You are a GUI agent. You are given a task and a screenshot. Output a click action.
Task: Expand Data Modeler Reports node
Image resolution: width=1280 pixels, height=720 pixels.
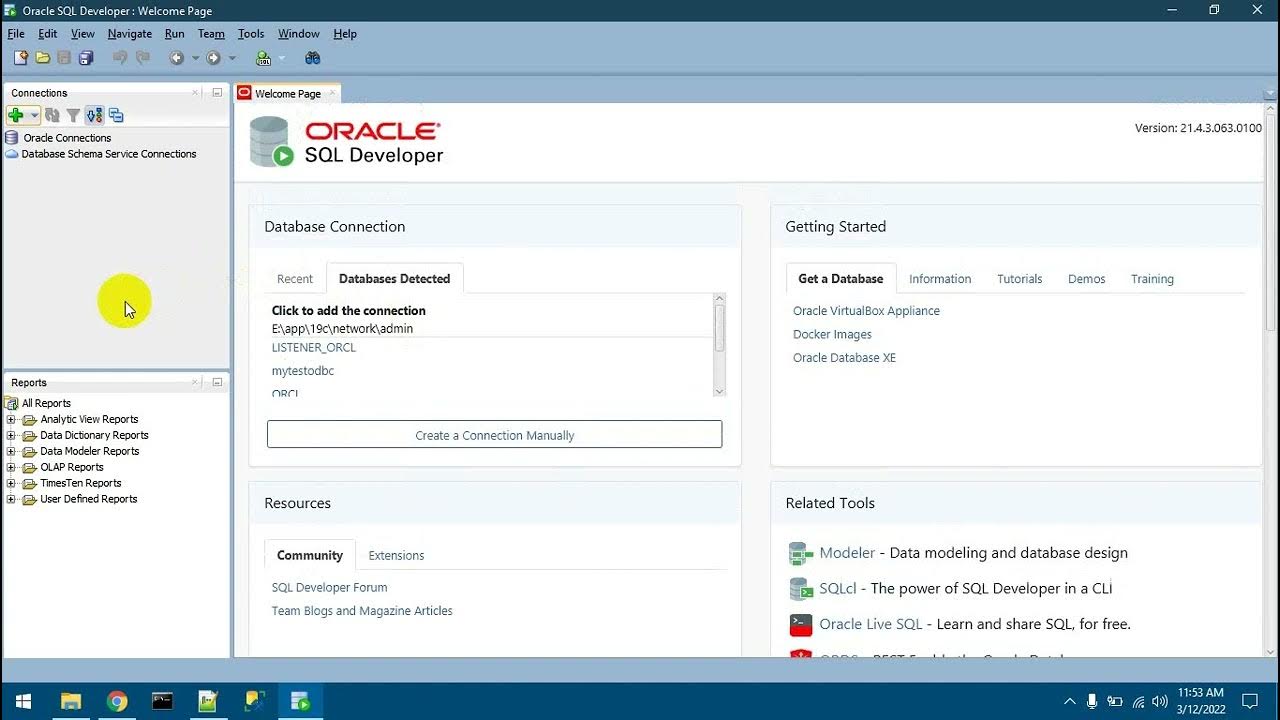tap(11, 452)
